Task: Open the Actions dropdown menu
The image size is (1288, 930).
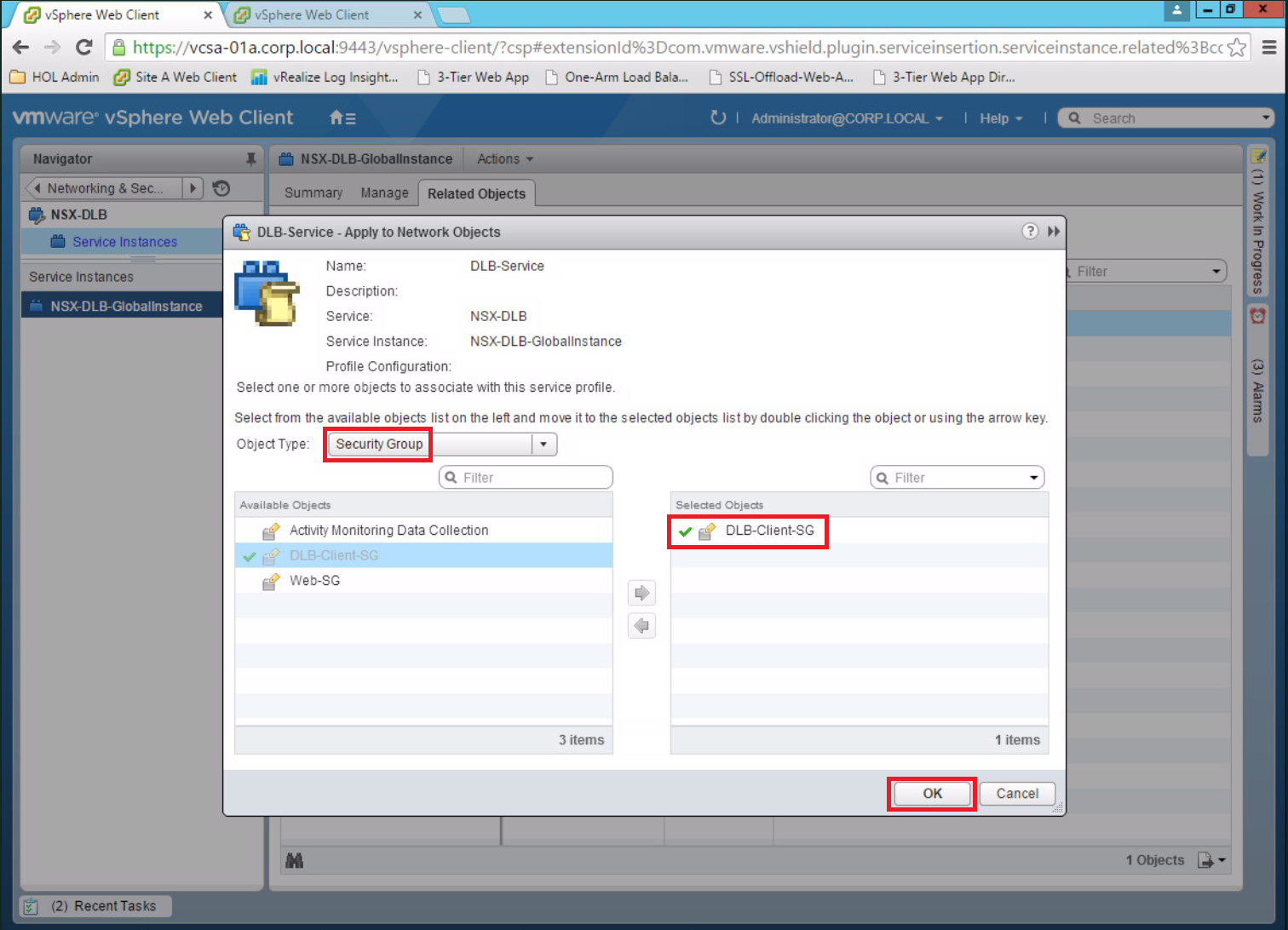Action: pos(505,159)
